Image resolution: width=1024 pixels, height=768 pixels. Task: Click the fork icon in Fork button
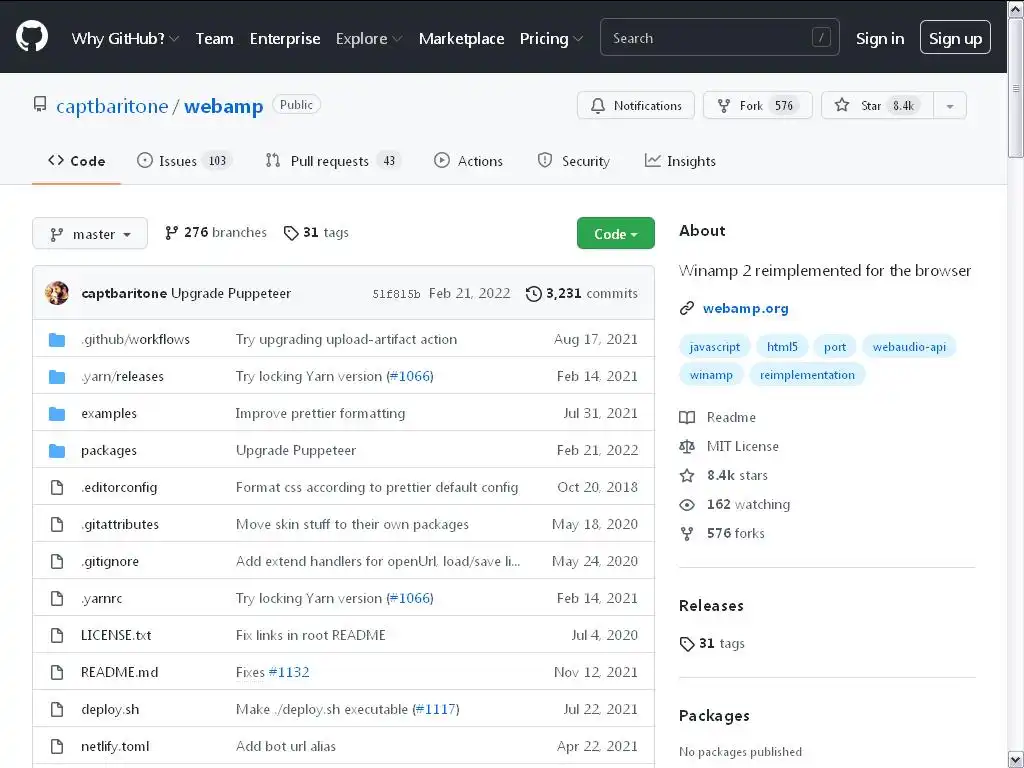tap(724, 106)
